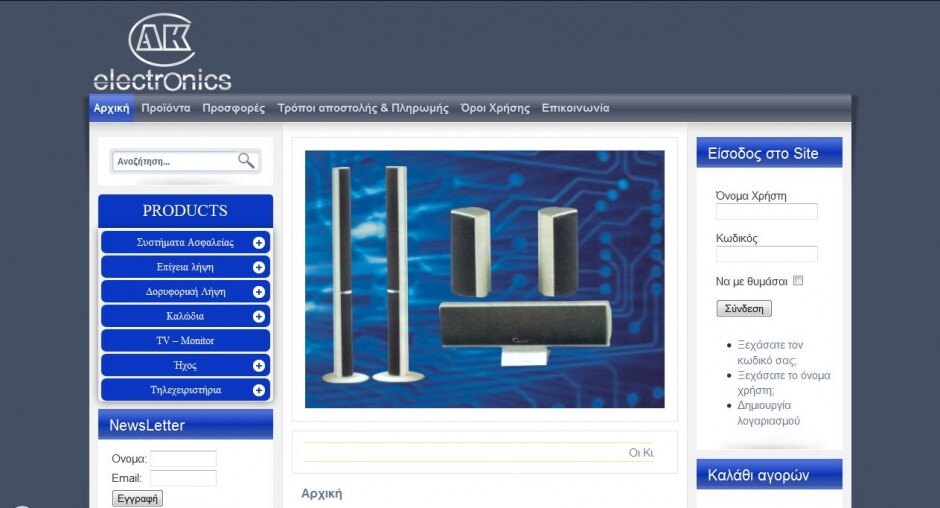
Task: Select Τηλεχειριστήρια category label
Action: 185,390
